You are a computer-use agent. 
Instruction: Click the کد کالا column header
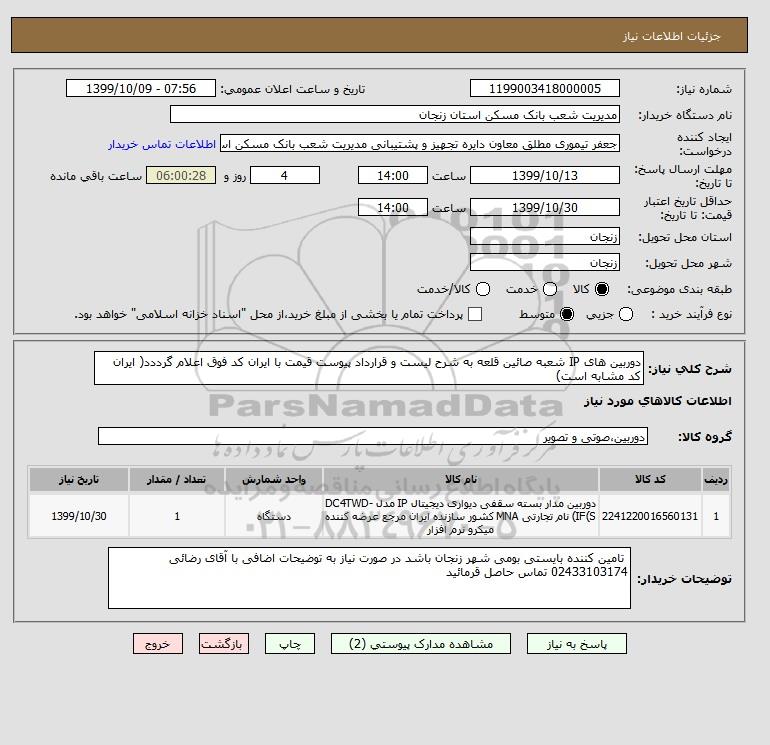pyautogui.click(x=650, y=479)
